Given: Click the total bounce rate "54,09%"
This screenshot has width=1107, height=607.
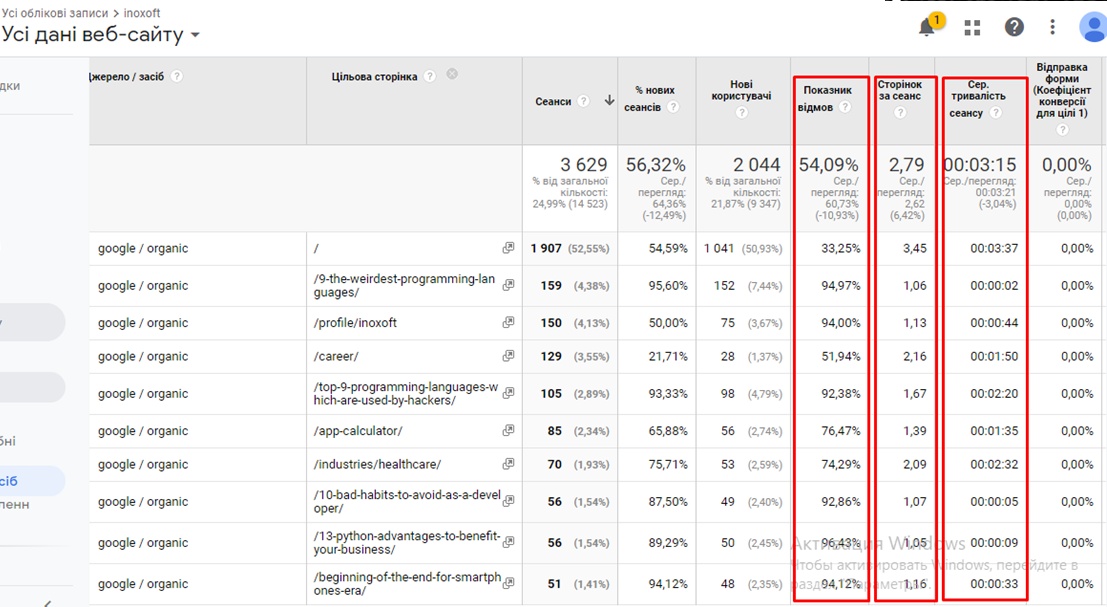Looking at the screenshot, I should click(x=828, y=164).
